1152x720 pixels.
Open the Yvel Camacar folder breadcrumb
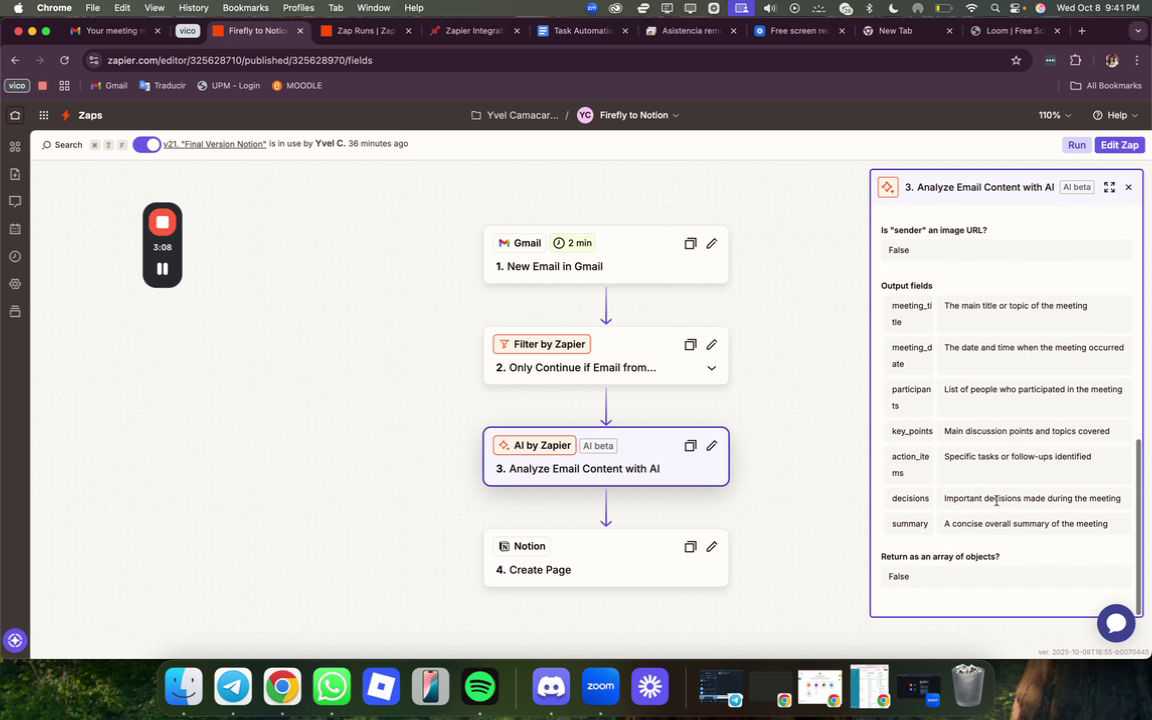(515, 115)
